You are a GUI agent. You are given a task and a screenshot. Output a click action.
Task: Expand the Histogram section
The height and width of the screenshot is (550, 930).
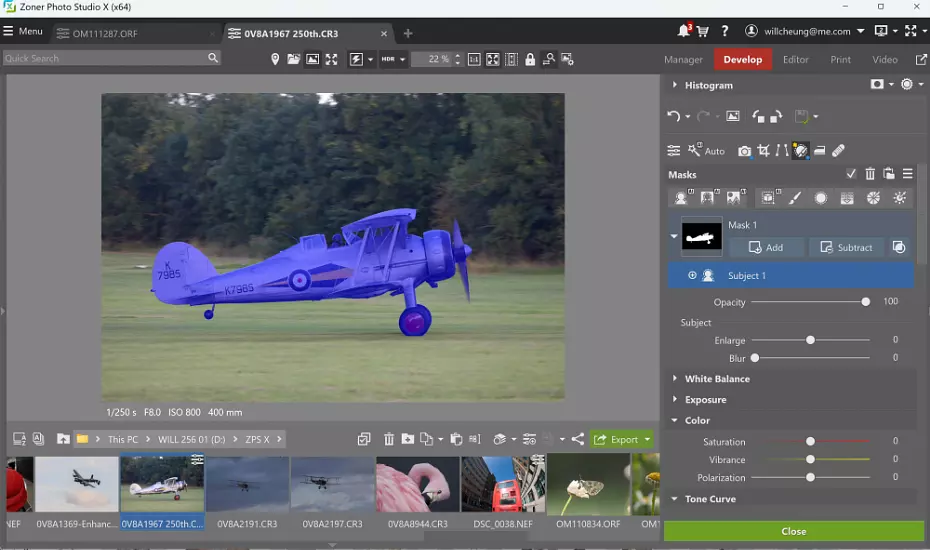[x=674, y=85]
